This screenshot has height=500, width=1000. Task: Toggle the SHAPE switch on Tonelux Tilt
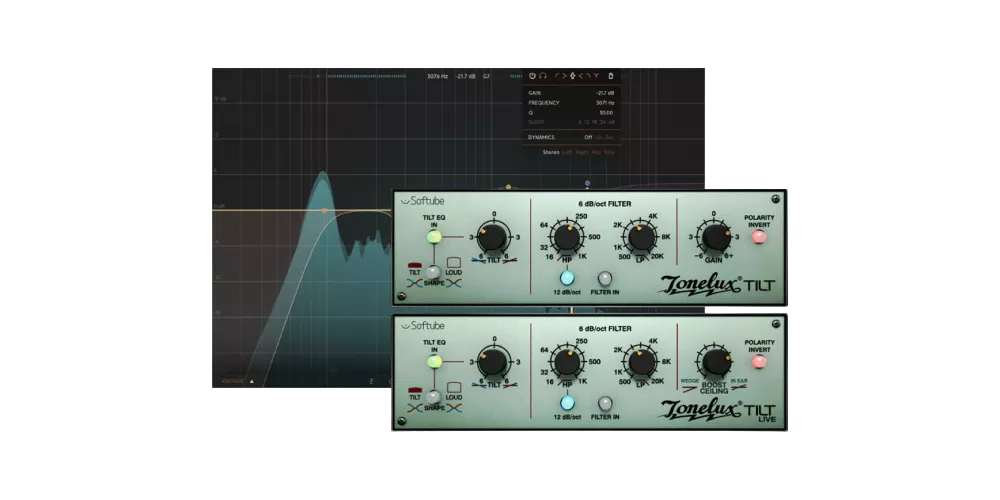pyautogui.click(x=434, y=272)
